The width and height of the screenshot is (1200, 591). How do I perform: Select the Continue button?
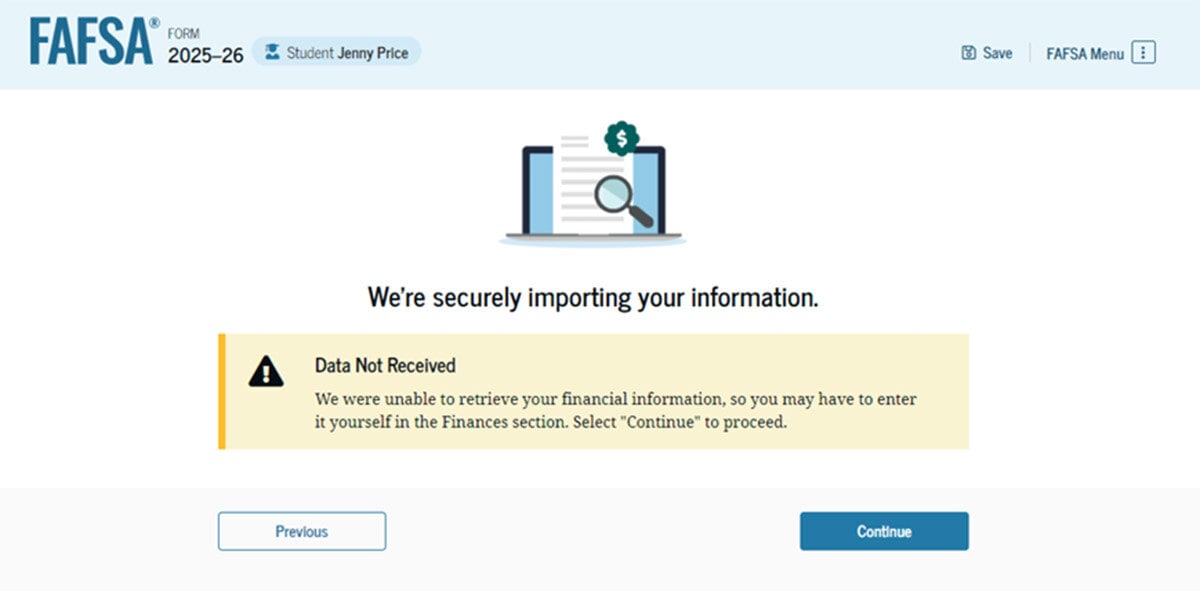(x=884, y=531)
